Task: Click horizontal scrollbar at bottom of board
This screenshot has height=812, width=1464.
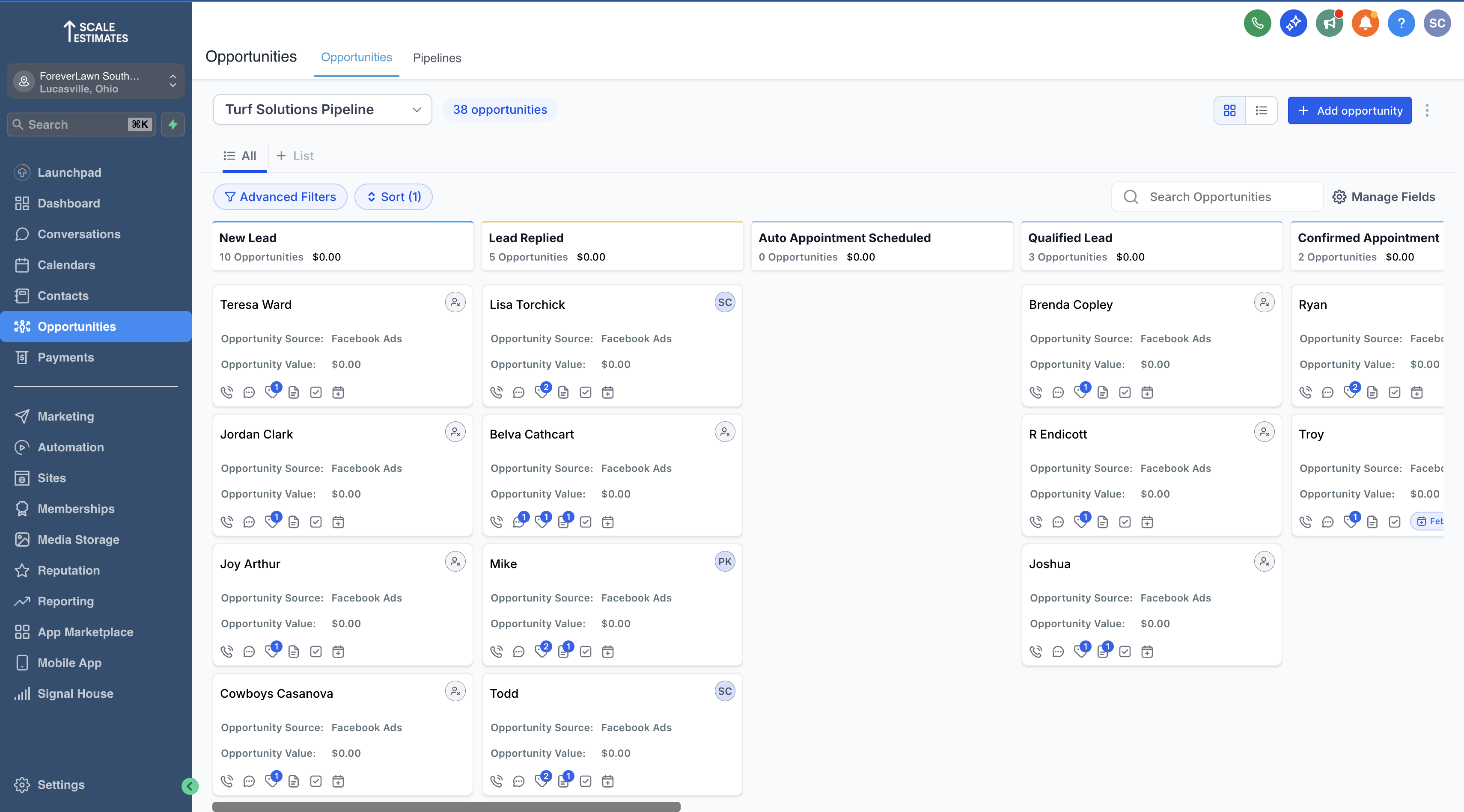Action: [446, 806]
